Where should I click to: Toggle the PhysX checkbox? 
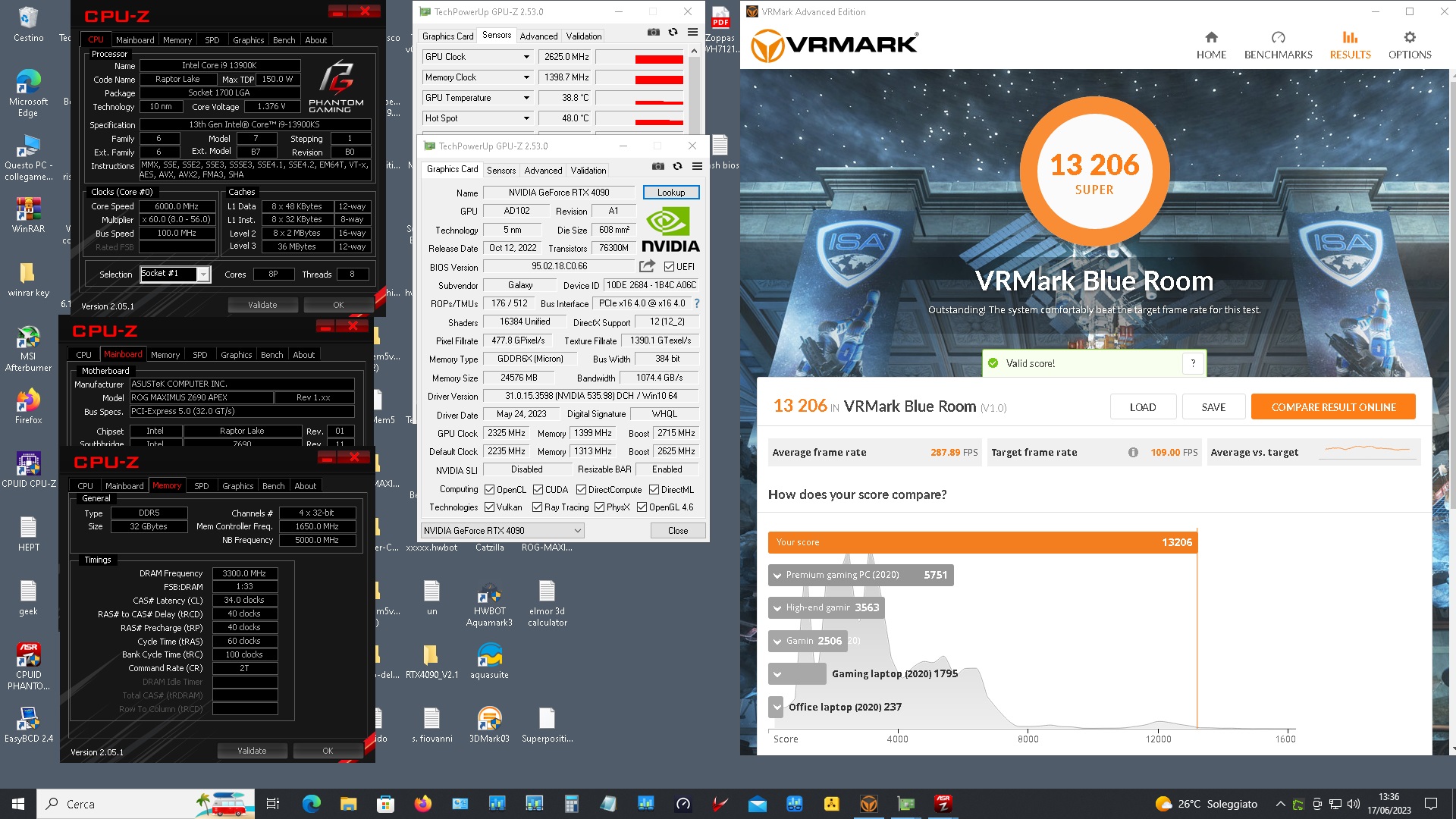click(599, 507)
